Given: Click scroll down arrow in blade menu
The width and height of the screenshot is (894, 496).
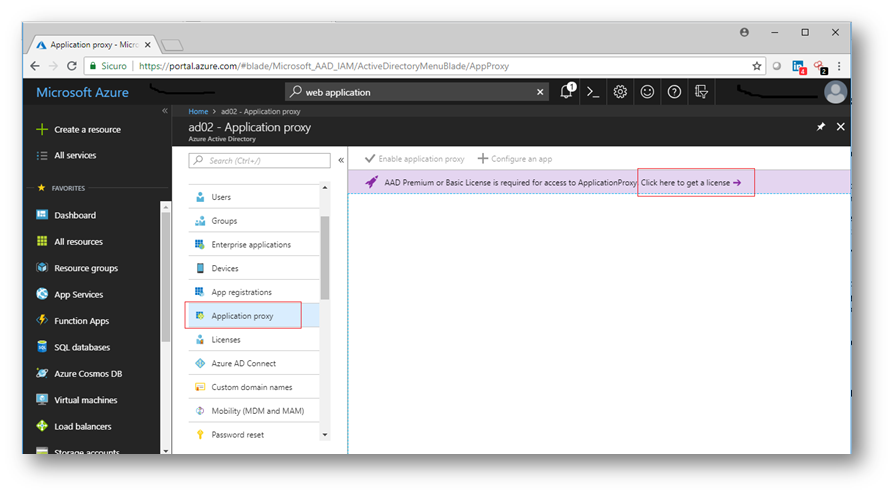Looking at the screenshot, I should tap(325, 434).
